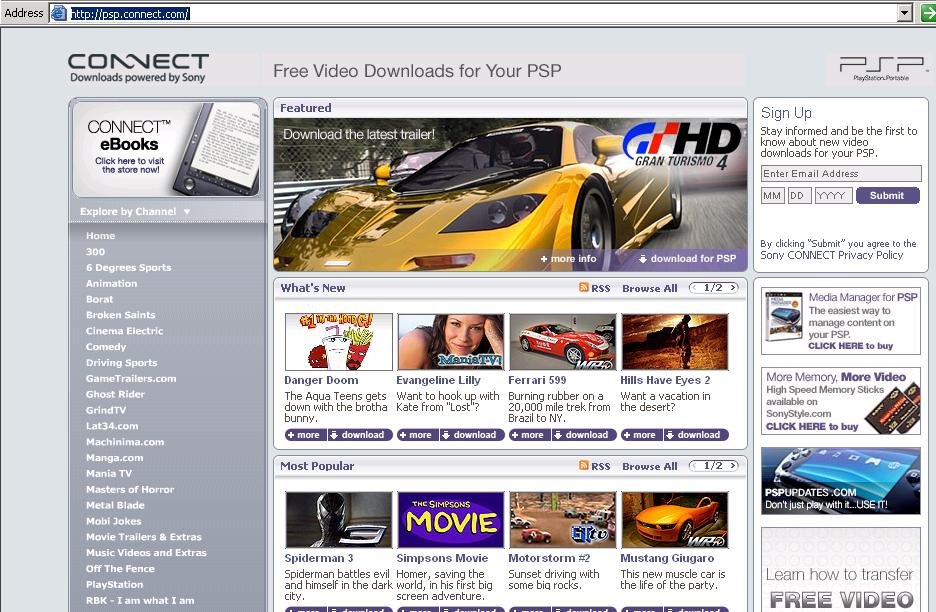Download the Gran Turismo trailer for PSP
This screenshot has width=936, height=612.
[687, 259]
